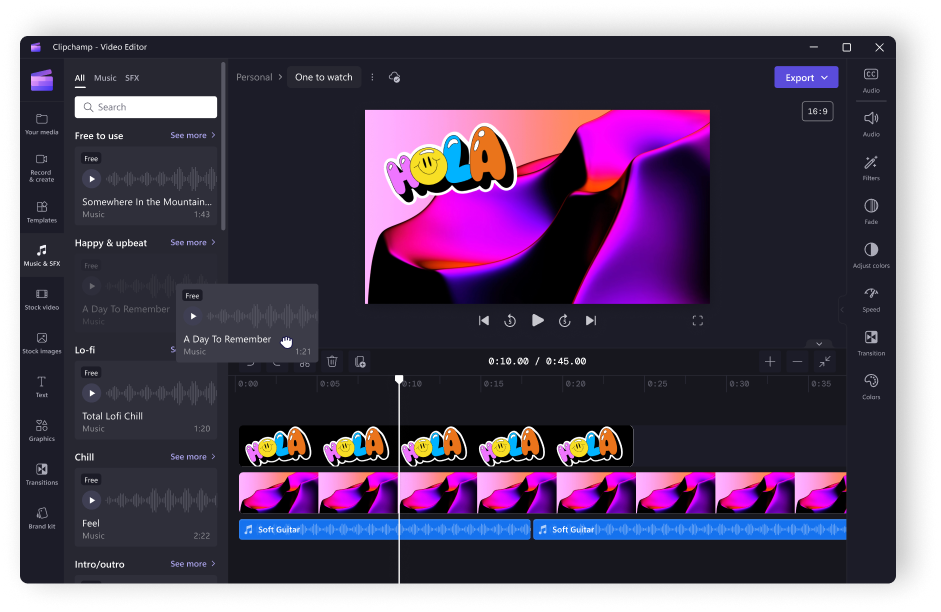
Task: Select the purple background video clip
Action: point(543,493)
